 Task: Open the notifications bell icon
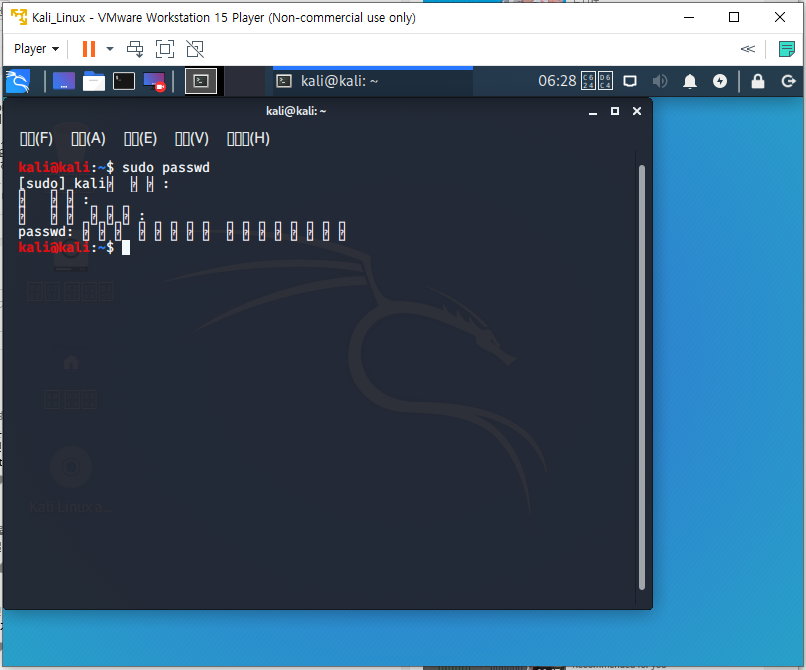coord(690,81)
